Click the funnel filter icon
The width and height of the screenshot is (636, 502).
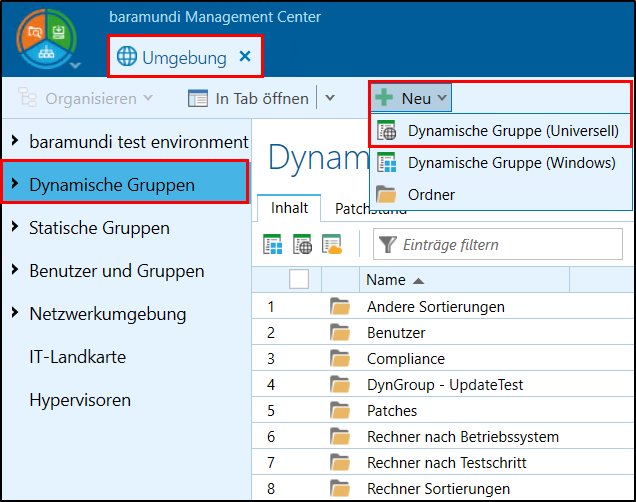pyautogui.click(x=387, y=245)
